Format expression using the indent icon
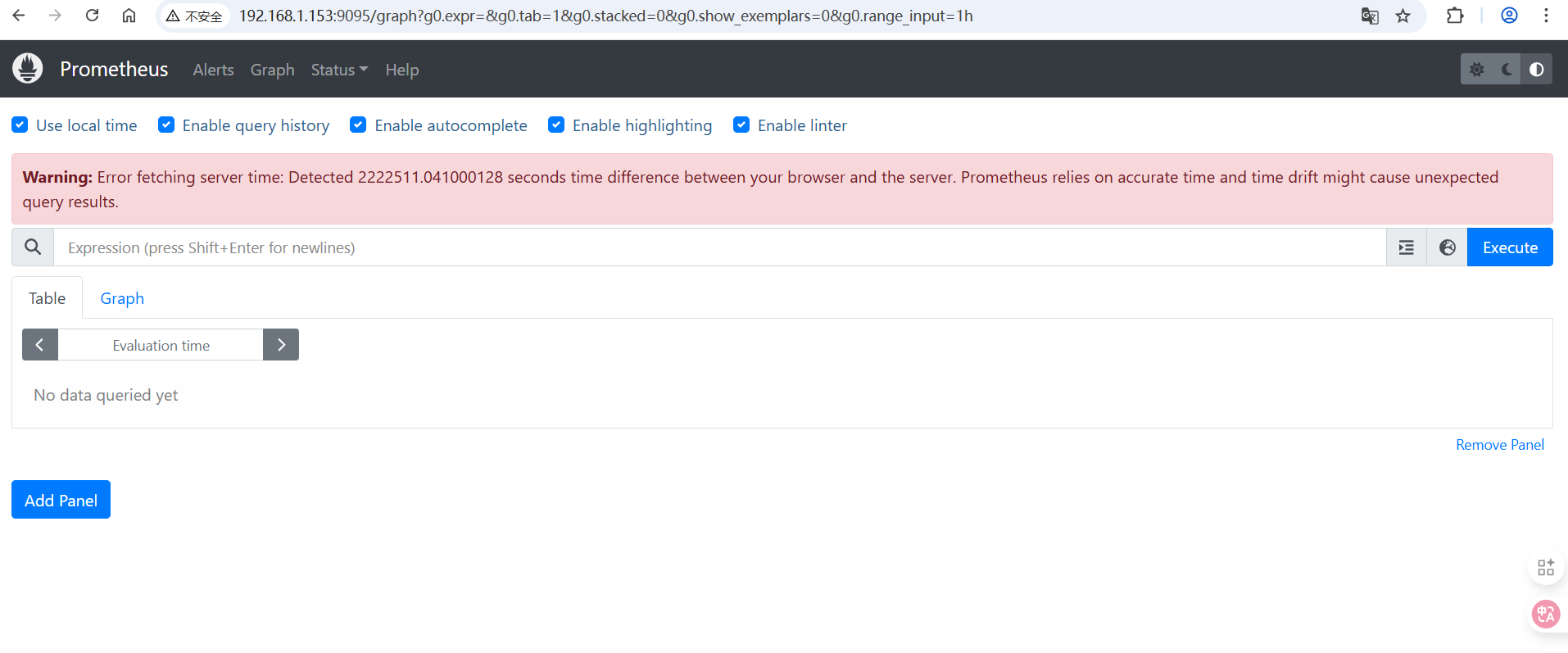Viewport: 1568px width, 653px height. [x=1407, y=247]
